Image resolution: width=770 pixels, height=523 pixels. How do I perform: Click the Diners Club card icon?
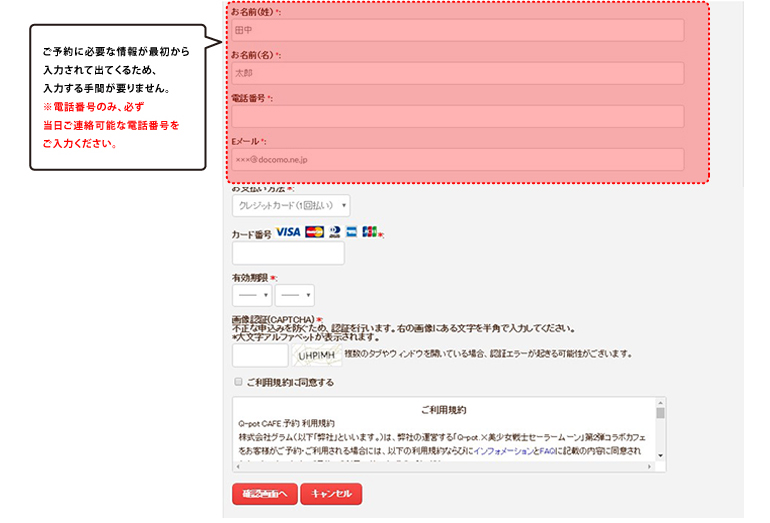point(334,232)
